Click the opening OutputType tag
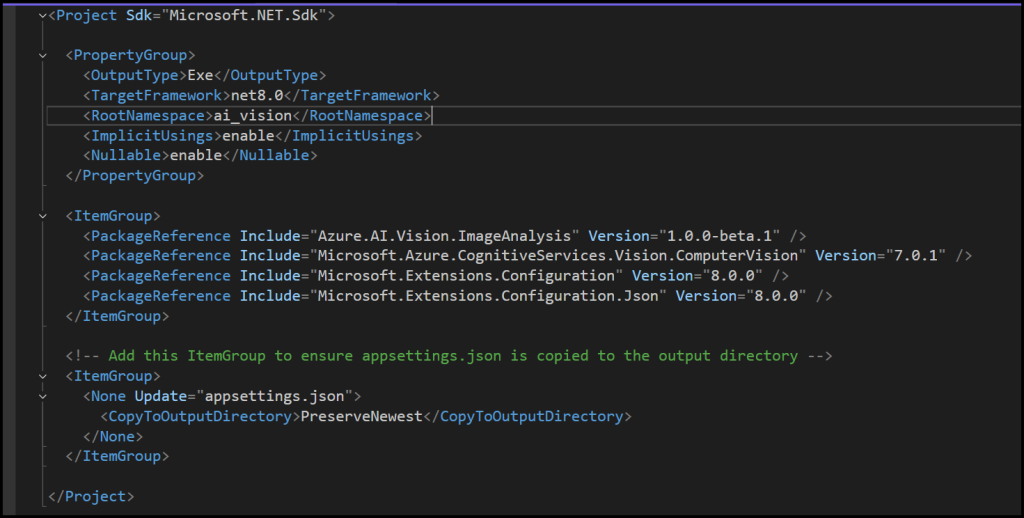 [135, 75]
